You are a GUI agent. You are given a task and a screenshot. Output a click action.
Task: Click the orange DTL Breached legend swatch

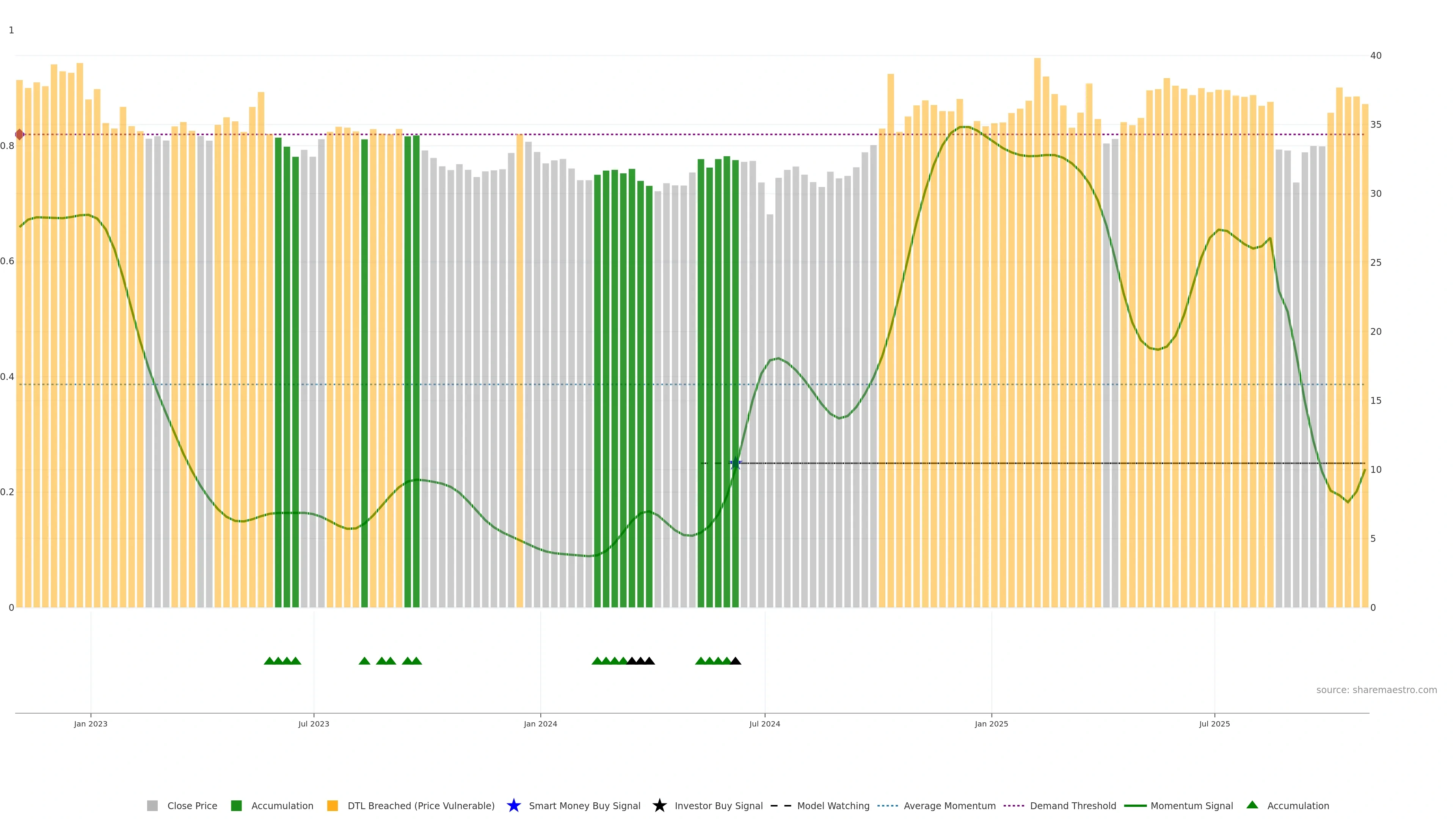coord(333,805)
